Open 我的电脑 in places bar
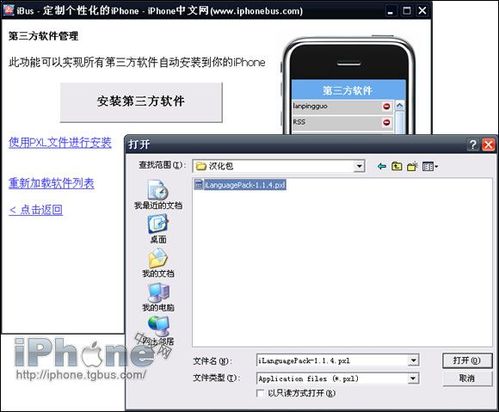 coord(158,297)
